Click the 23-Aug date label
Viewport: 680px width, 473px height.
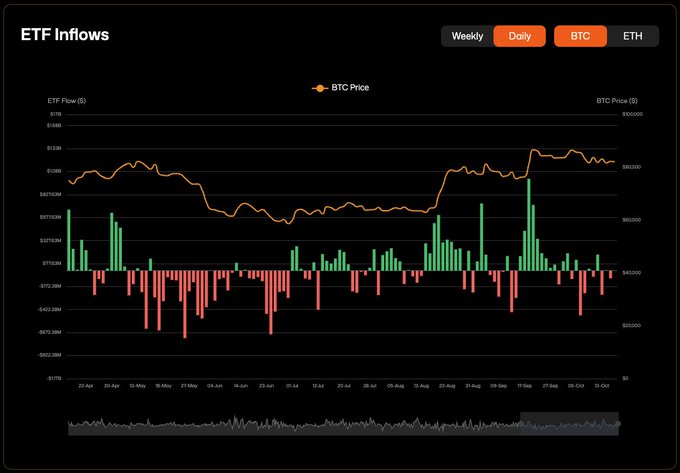click(447, 386)
